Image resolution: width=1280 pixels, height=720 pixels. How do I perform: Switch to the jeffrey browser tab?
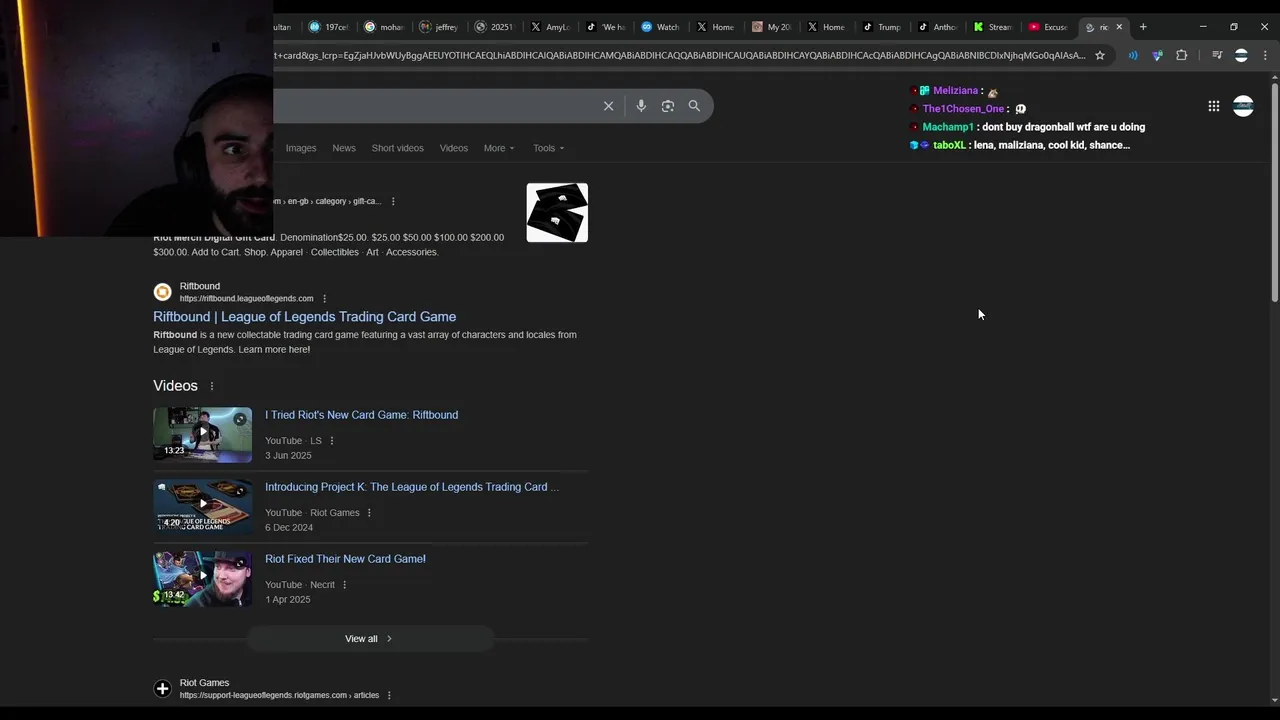pyautogui.click(x=439, y=27)
